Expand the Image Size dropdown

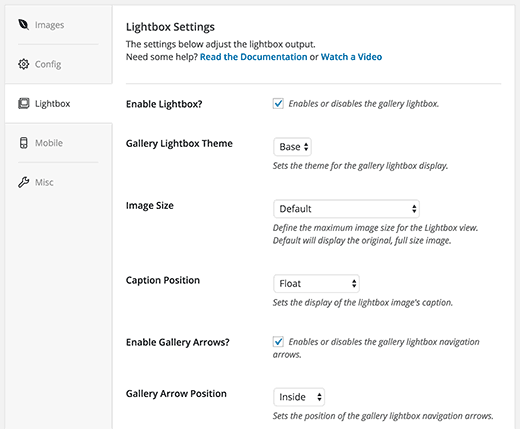[x=346, y=209]
